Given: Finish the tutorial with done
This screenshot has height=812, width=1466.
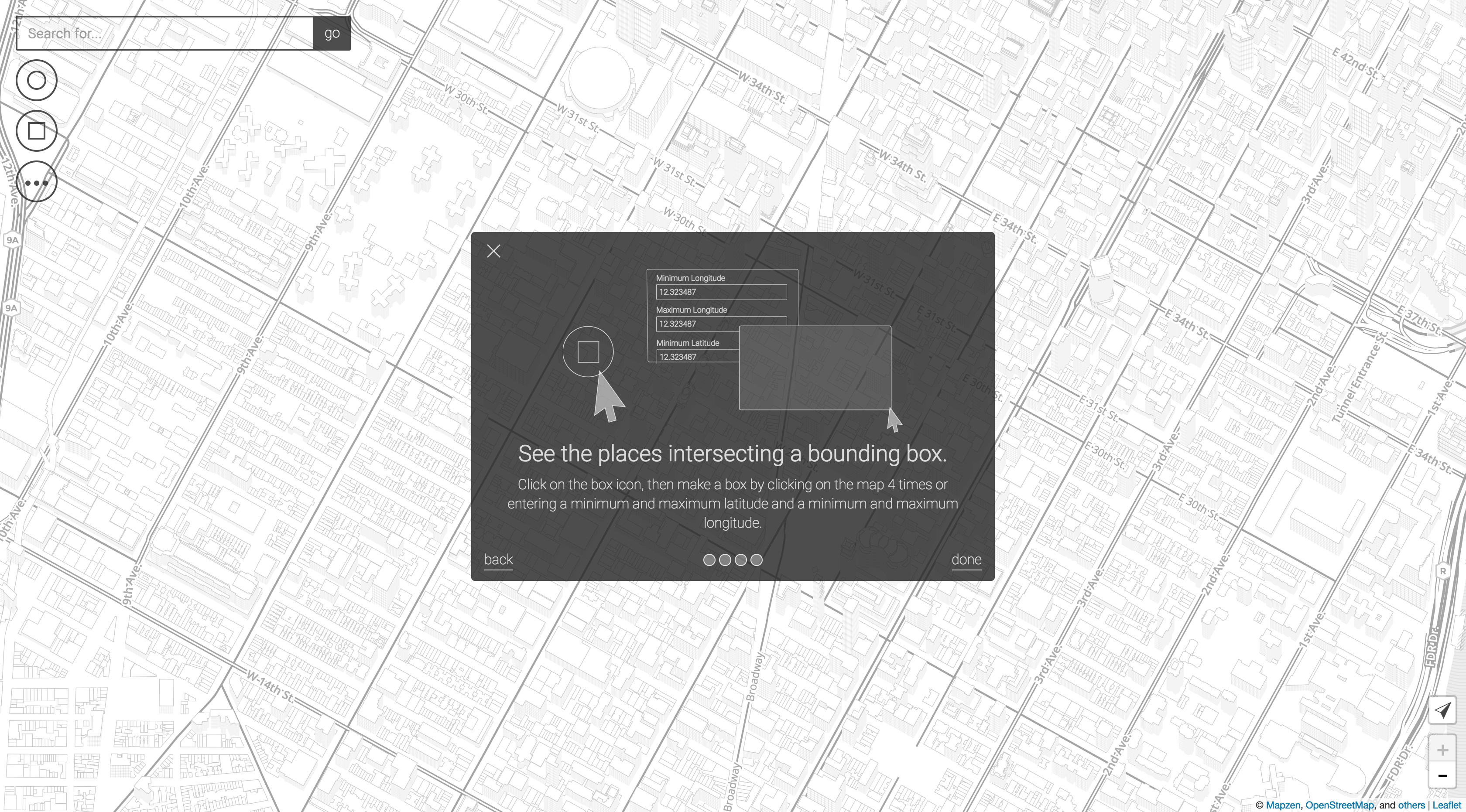Looking at the screenshot, I should [x=966, y=560].
